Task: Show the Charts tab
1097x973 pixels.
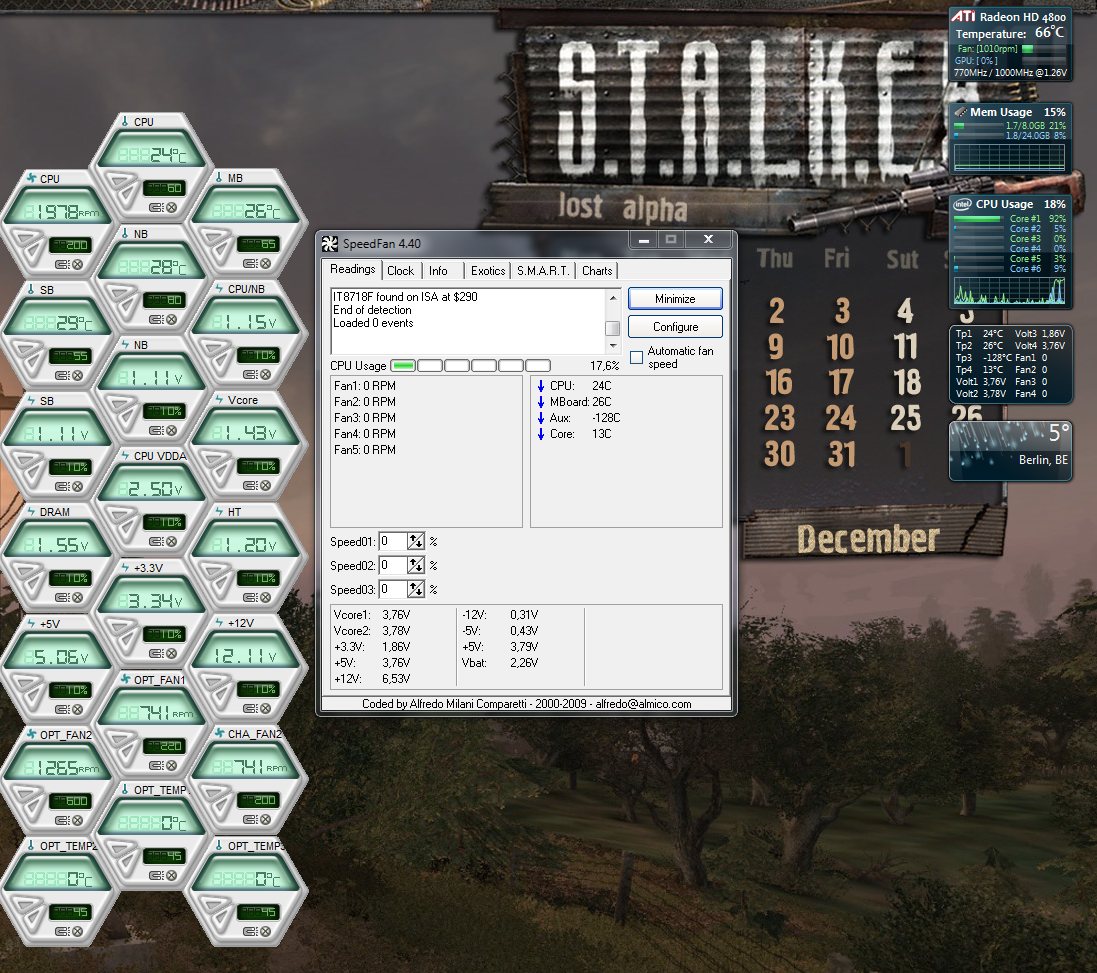Action: 597,271
